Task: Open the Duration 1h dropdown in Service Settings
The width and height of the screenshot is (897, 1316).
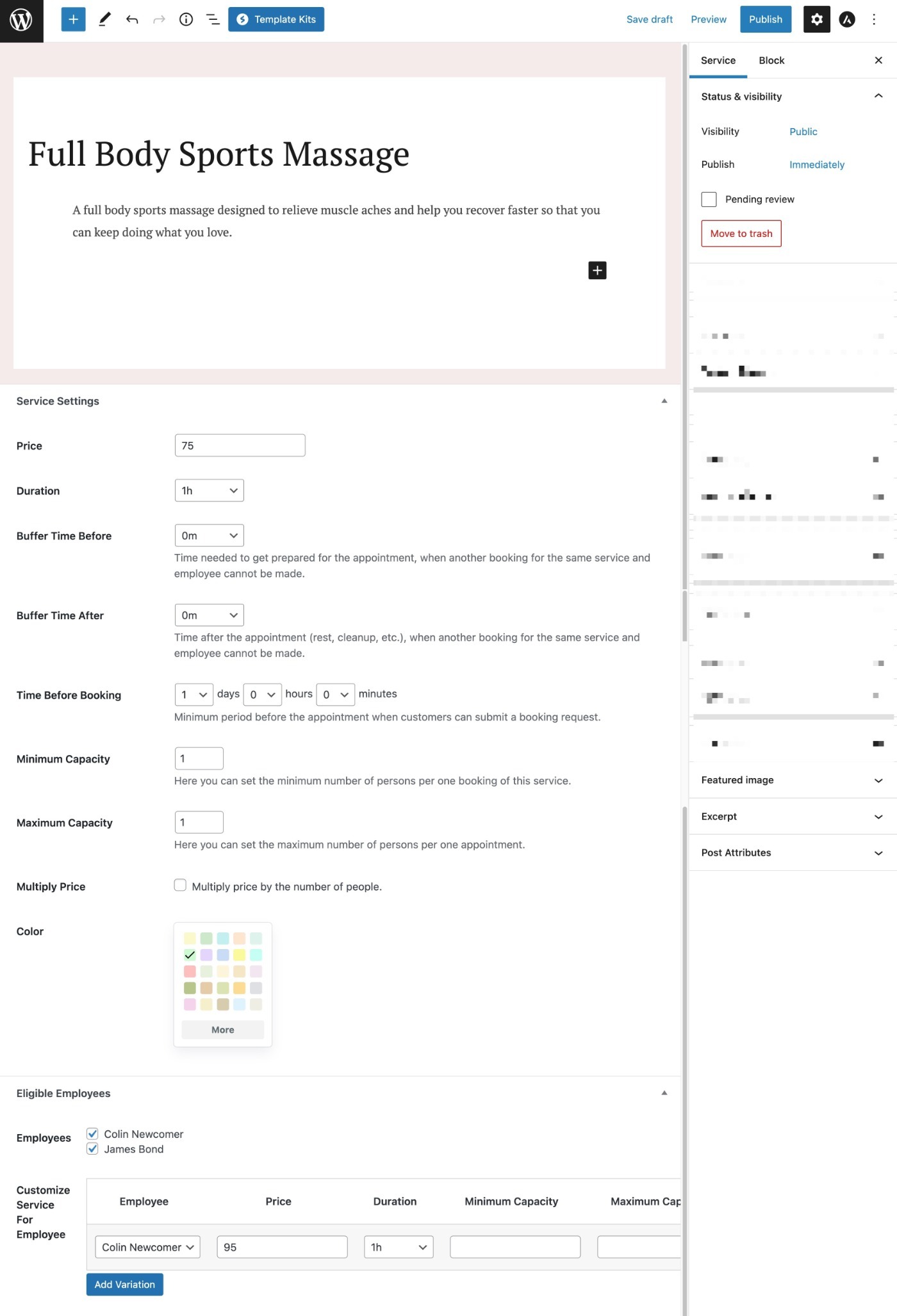Action: (x=209, y=491)
